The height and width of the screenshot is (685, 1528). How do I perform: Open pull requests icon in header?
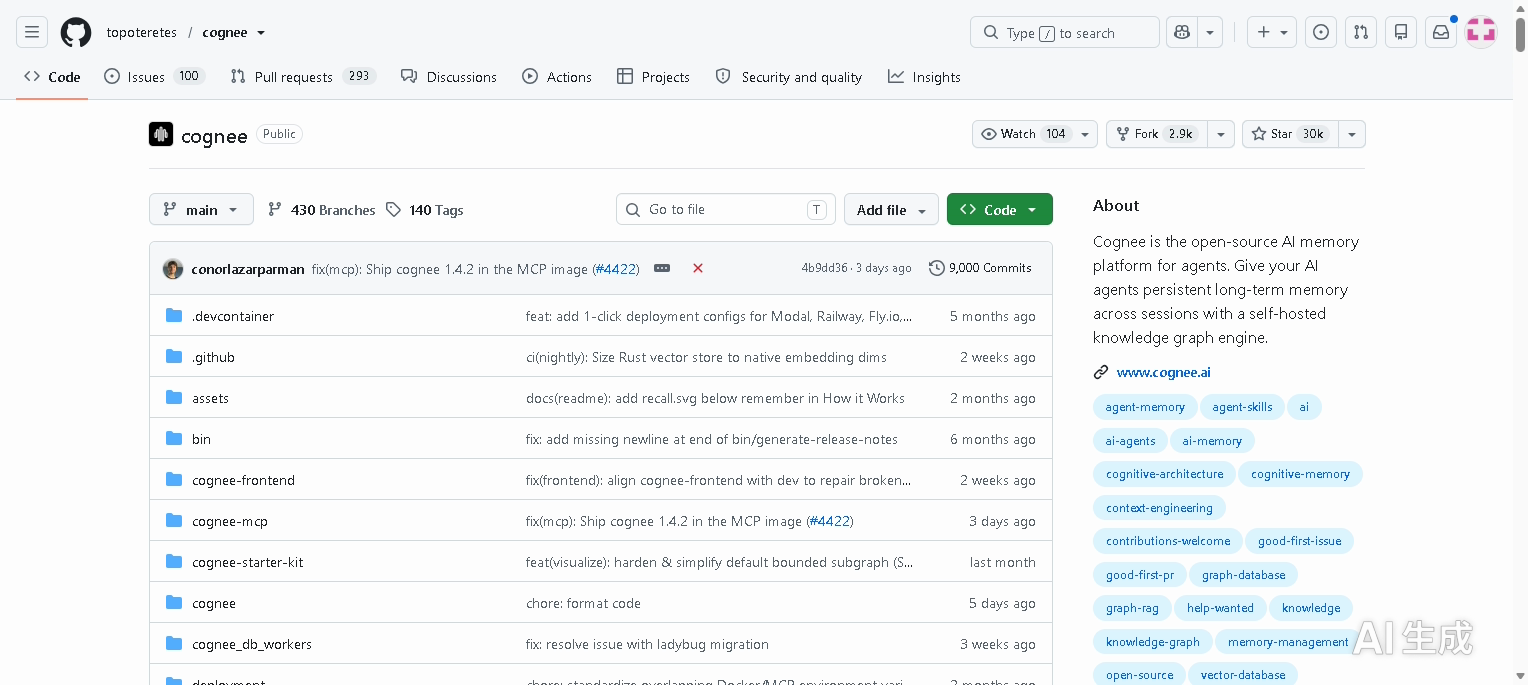coord(1361,32)
